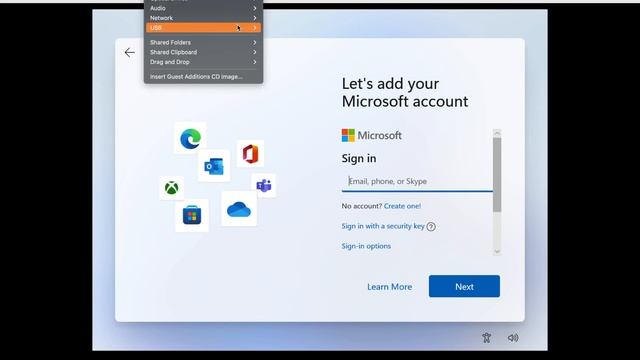
Task: Focus the Email, phone, or Skype field
Action: [x=417, y=182]
